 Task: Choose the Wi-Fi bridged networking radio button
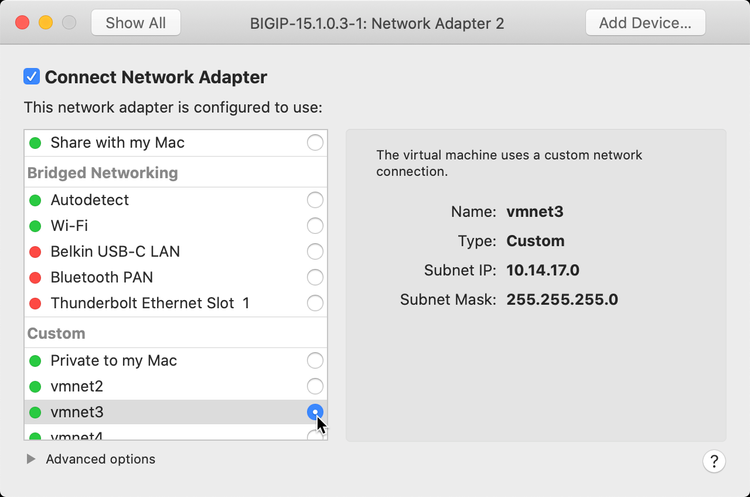(315, 226)
